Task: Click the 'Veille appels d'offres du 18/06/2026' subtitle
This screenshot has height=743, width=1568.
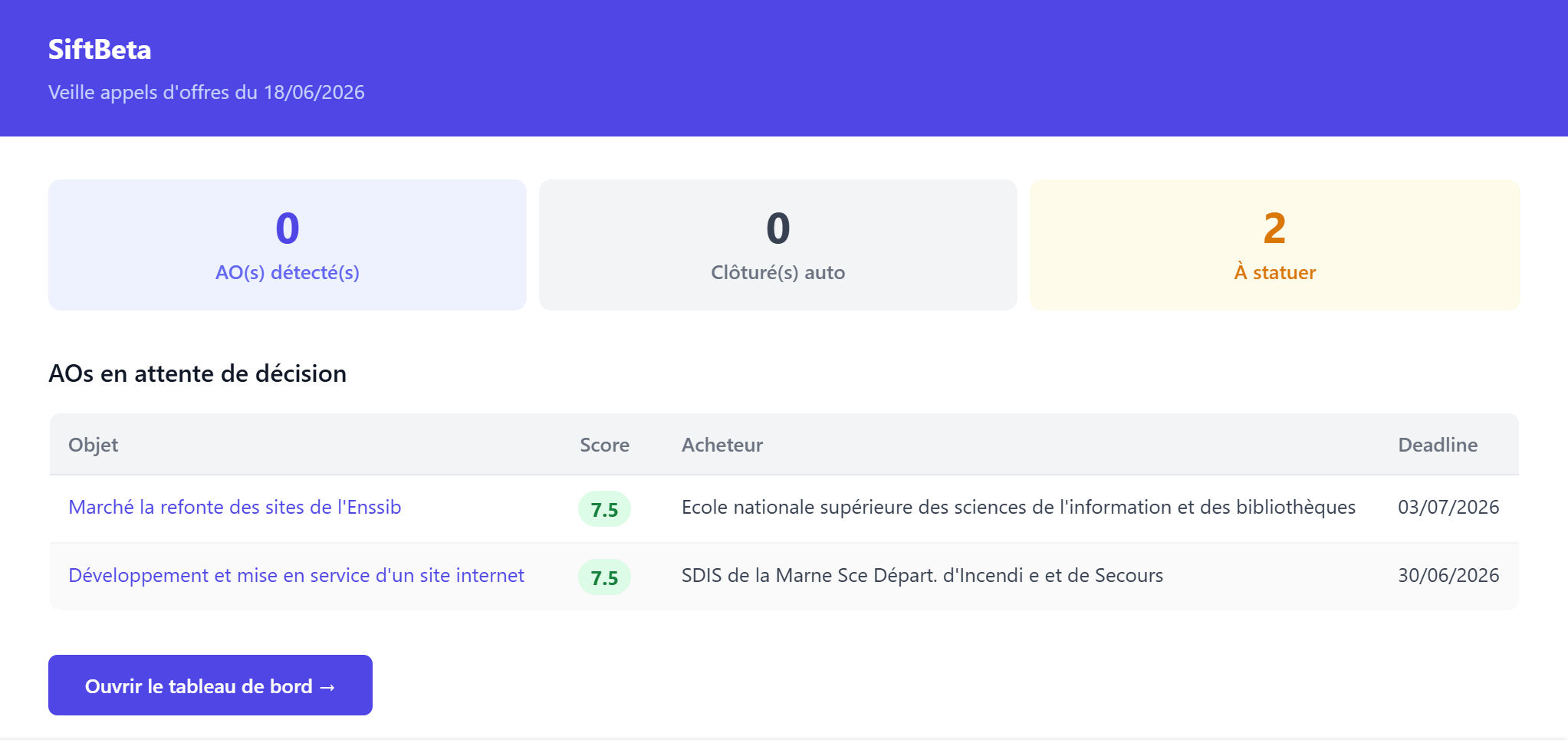Action: [x=206, y=92]
